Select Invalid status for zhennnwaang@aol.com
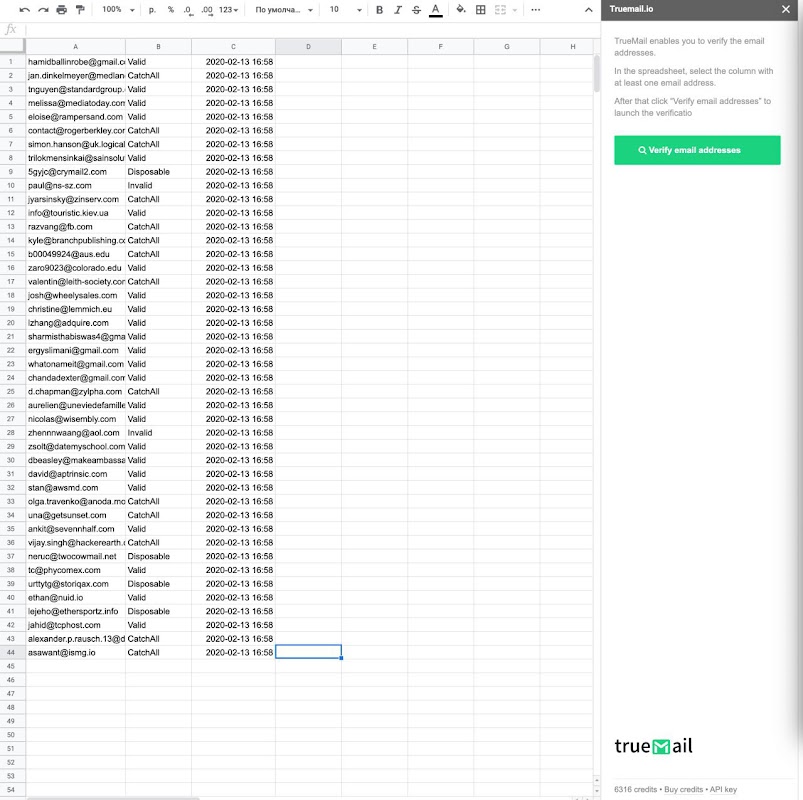The width and height of the screenshot is (803, 800). pos(158,433)
